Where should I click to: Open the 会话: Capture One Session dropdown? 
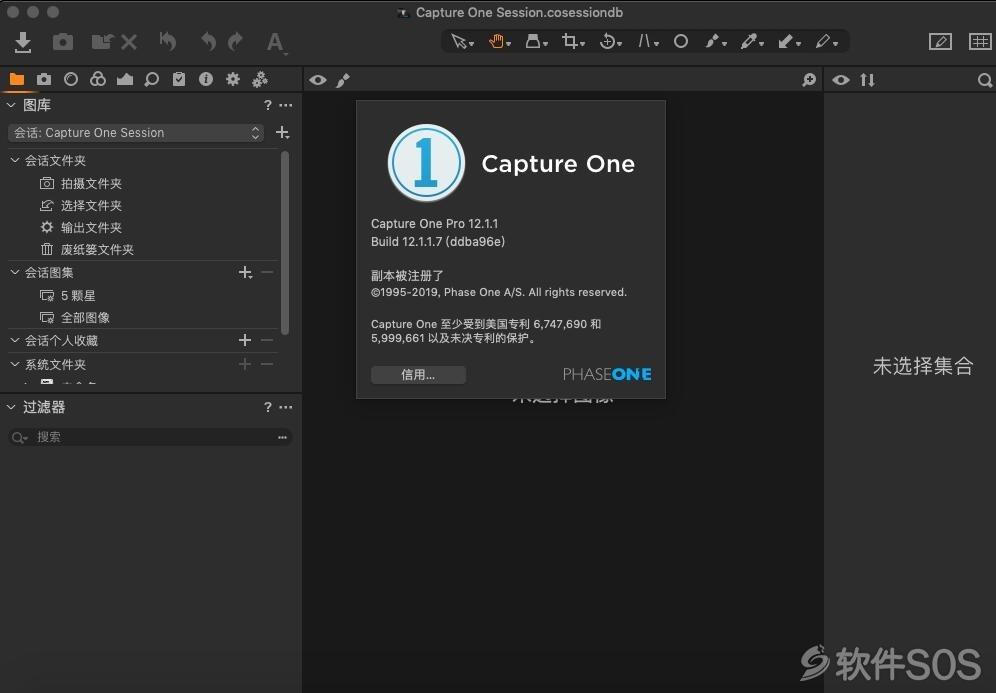(x=136, y=133)
